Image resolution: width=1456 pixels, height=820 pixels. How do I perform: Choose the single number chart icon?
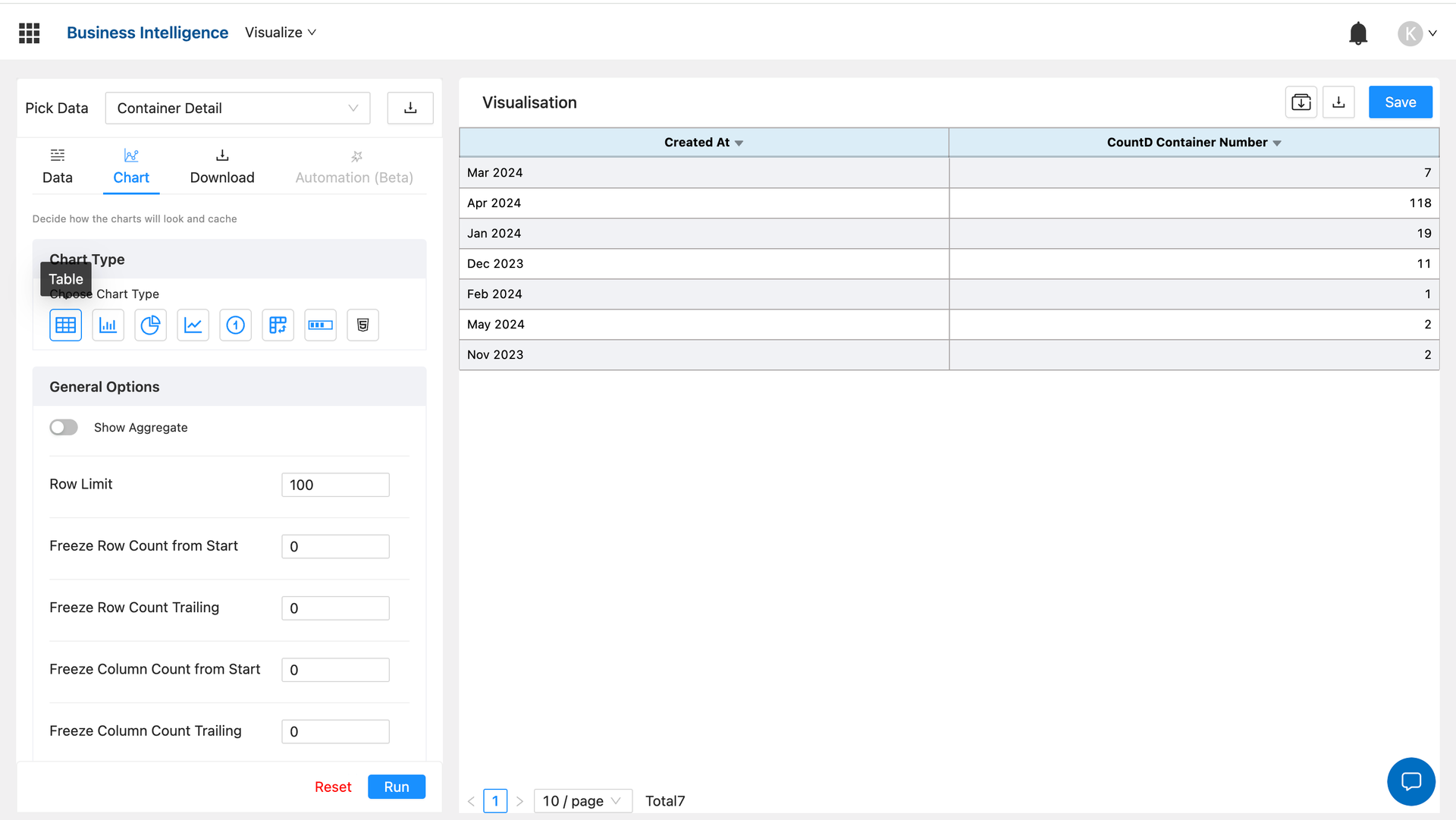coord(236,325)
